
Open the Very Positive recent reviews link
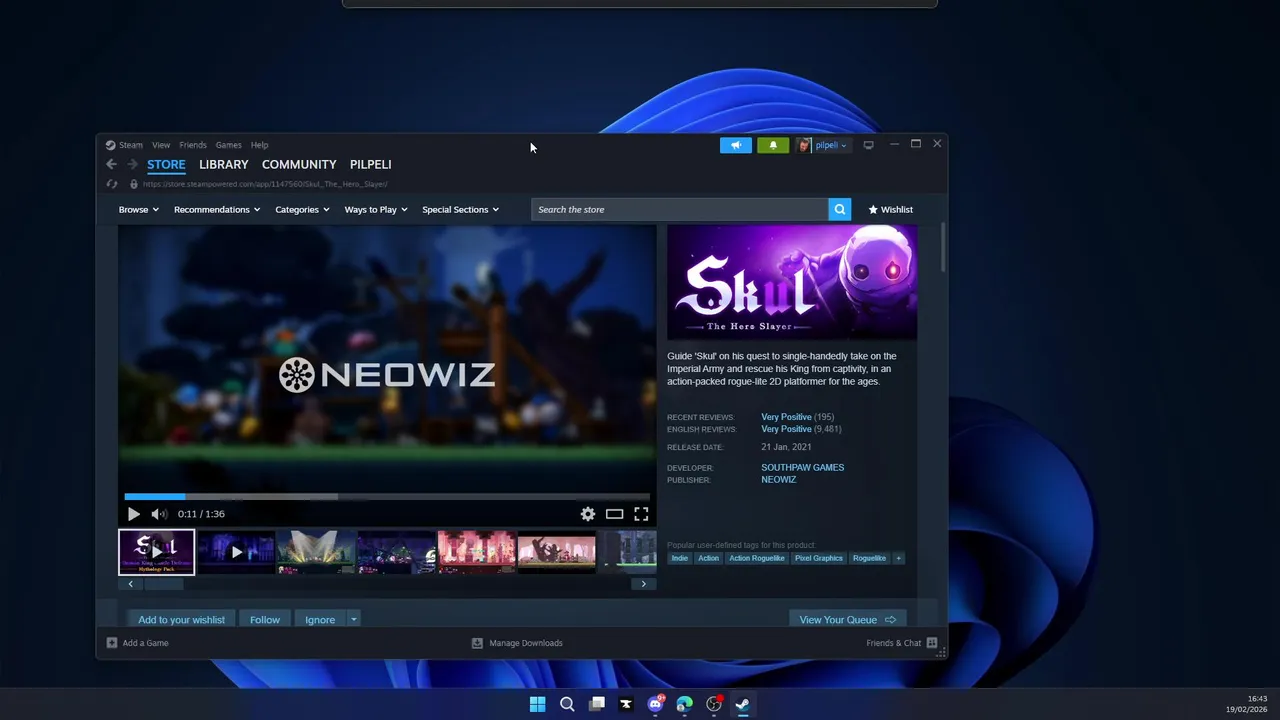click(786, 417)
